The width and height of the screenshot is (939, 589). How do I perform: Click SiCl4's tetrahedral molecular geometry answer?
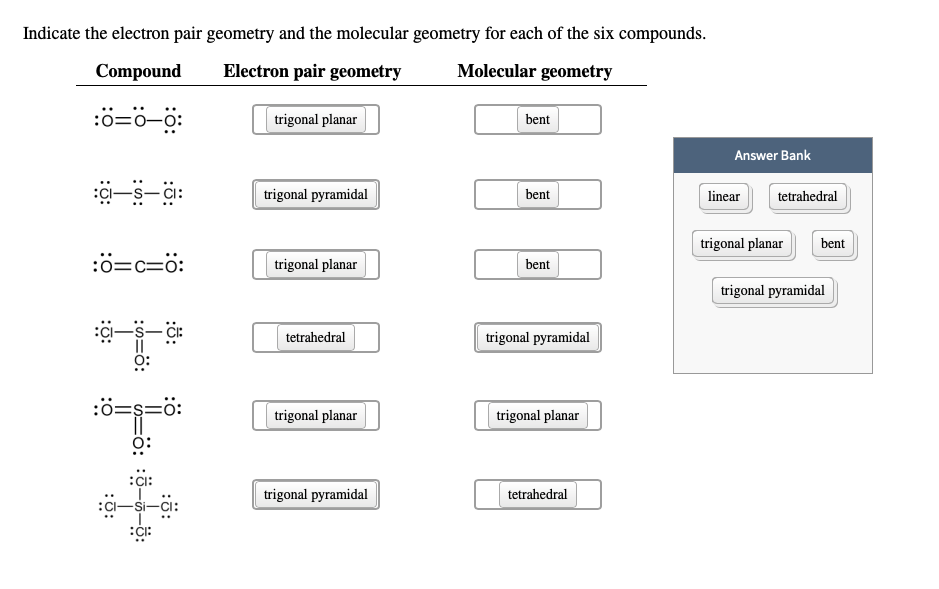[537, 494]
